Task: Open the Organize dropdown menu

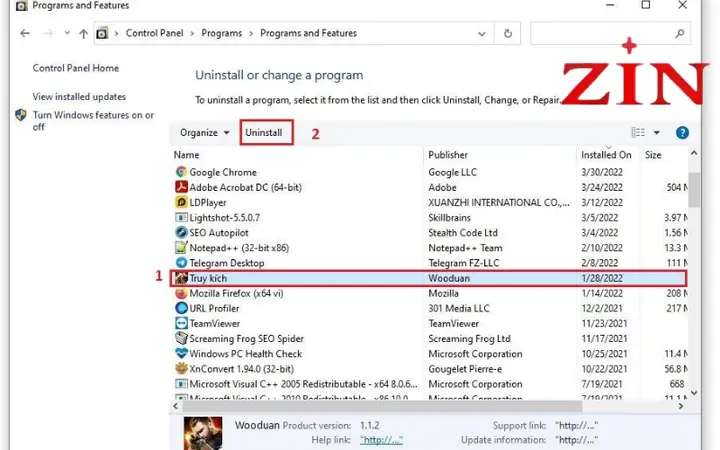Action: pyautogui.click(x=204, y=133)
